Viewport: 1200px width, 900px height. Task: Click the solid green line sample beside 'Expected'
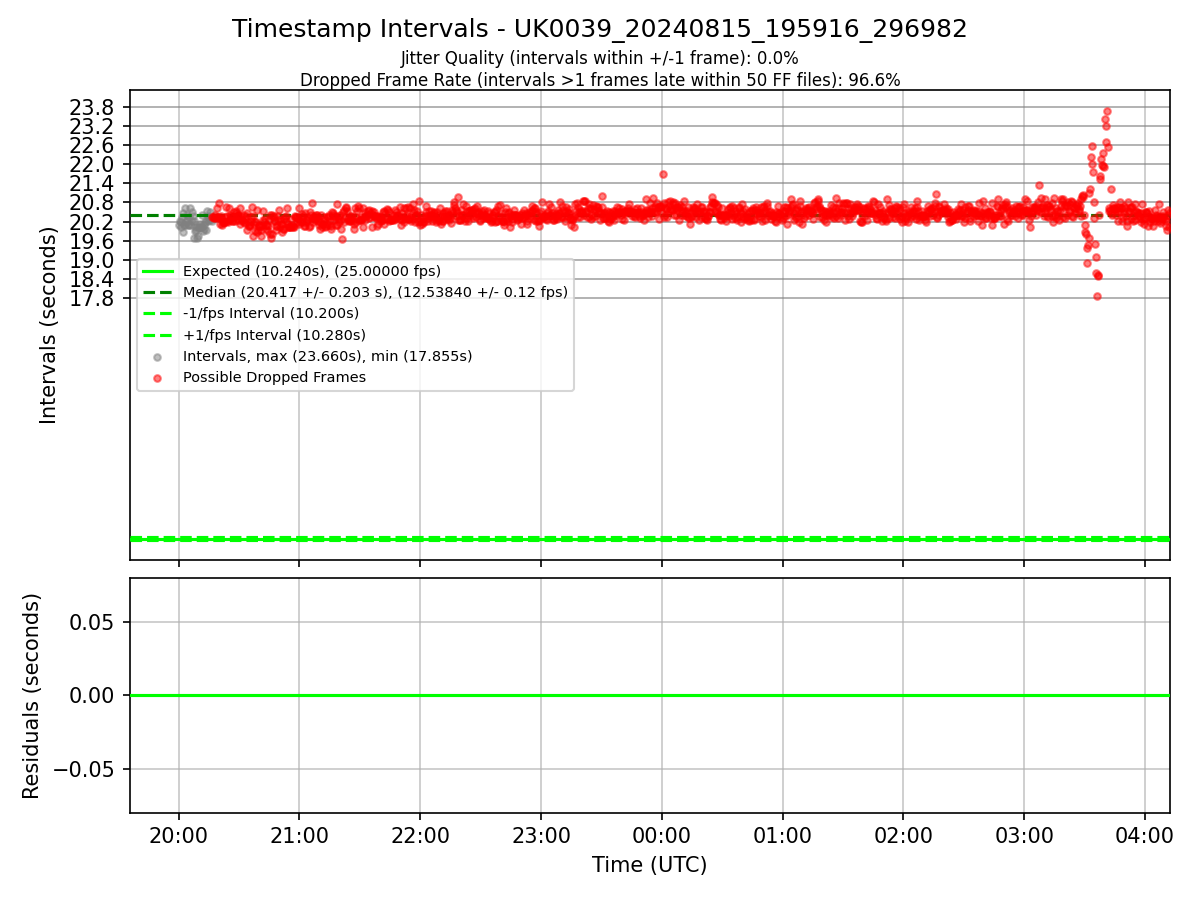(157, 271)
